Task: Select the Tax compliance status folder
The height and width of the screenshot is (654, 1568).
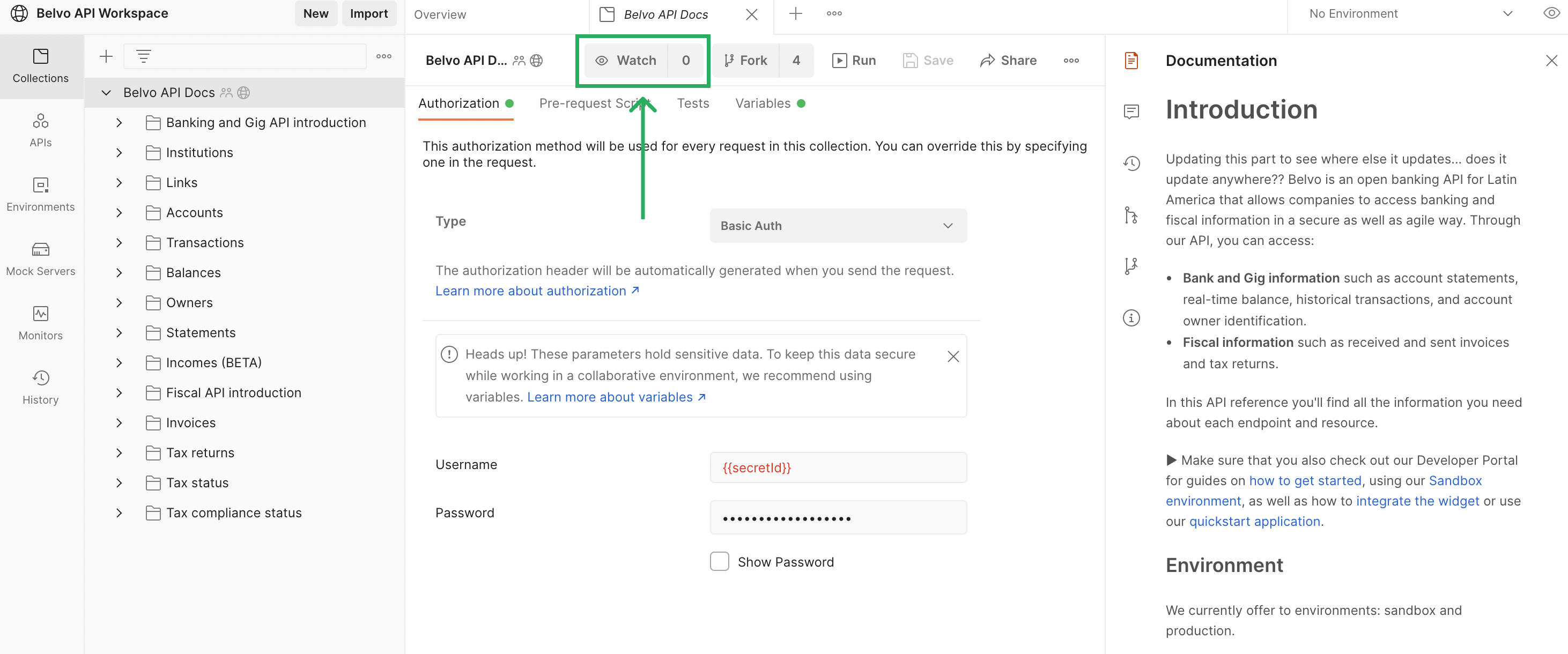Action: pos(234,513)
